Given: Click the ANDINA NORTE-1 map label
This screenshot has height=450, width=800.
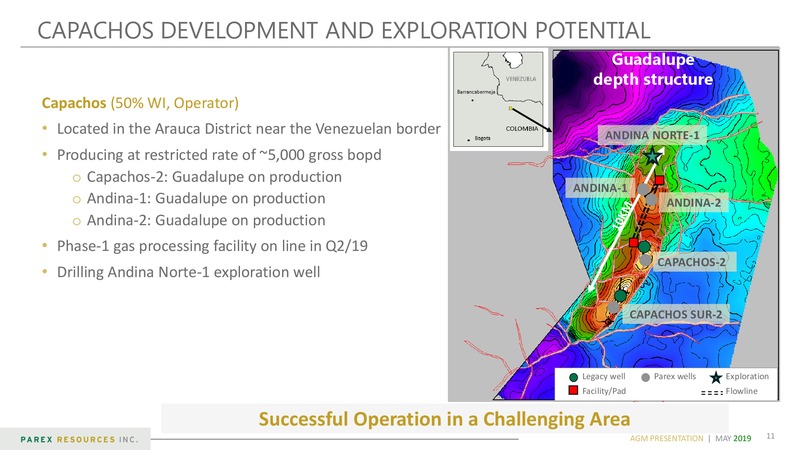Looking at the screenshot, I should (652, 136).
